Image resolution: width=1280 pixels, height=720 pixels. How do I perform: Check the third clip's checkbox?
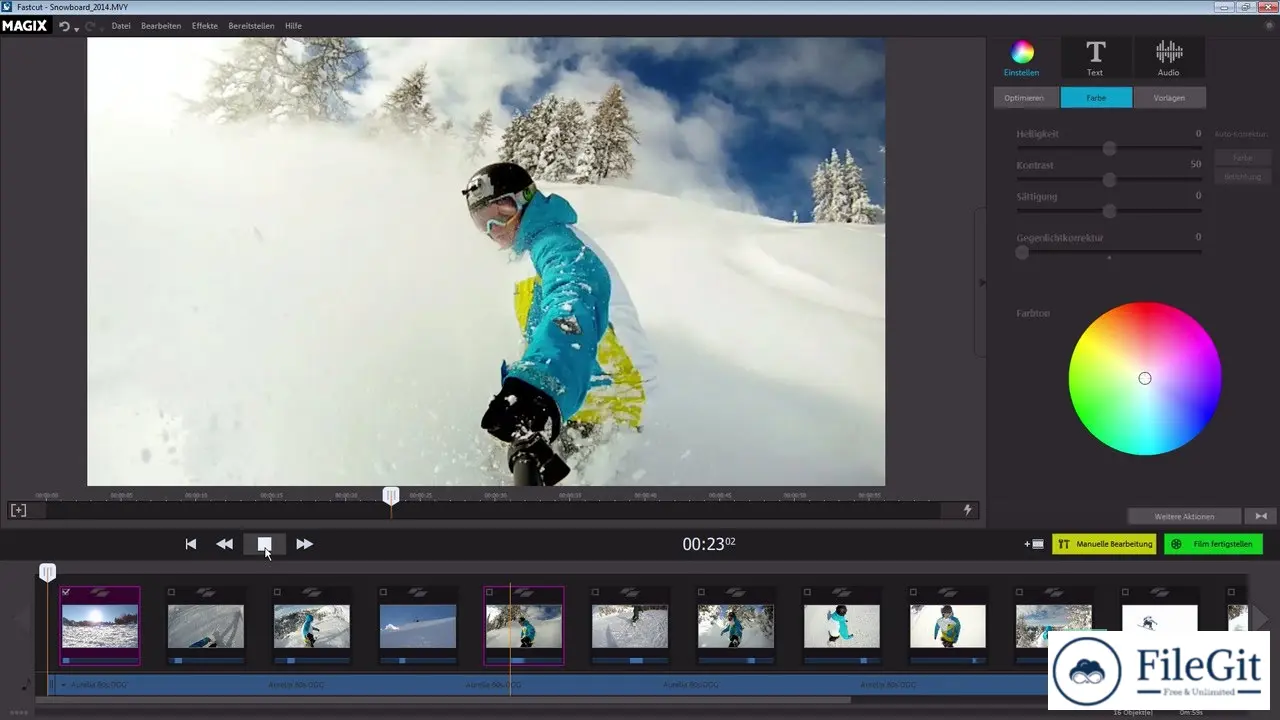277,592
